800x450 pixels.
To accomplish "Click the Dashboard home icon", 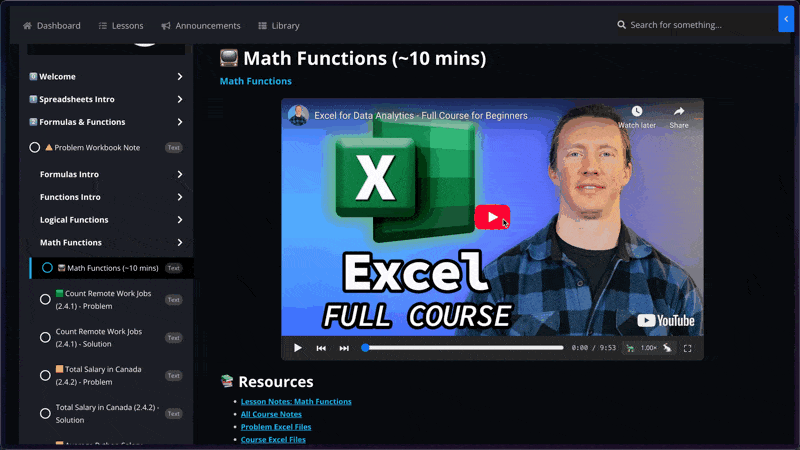I will [x=28, y=26].
